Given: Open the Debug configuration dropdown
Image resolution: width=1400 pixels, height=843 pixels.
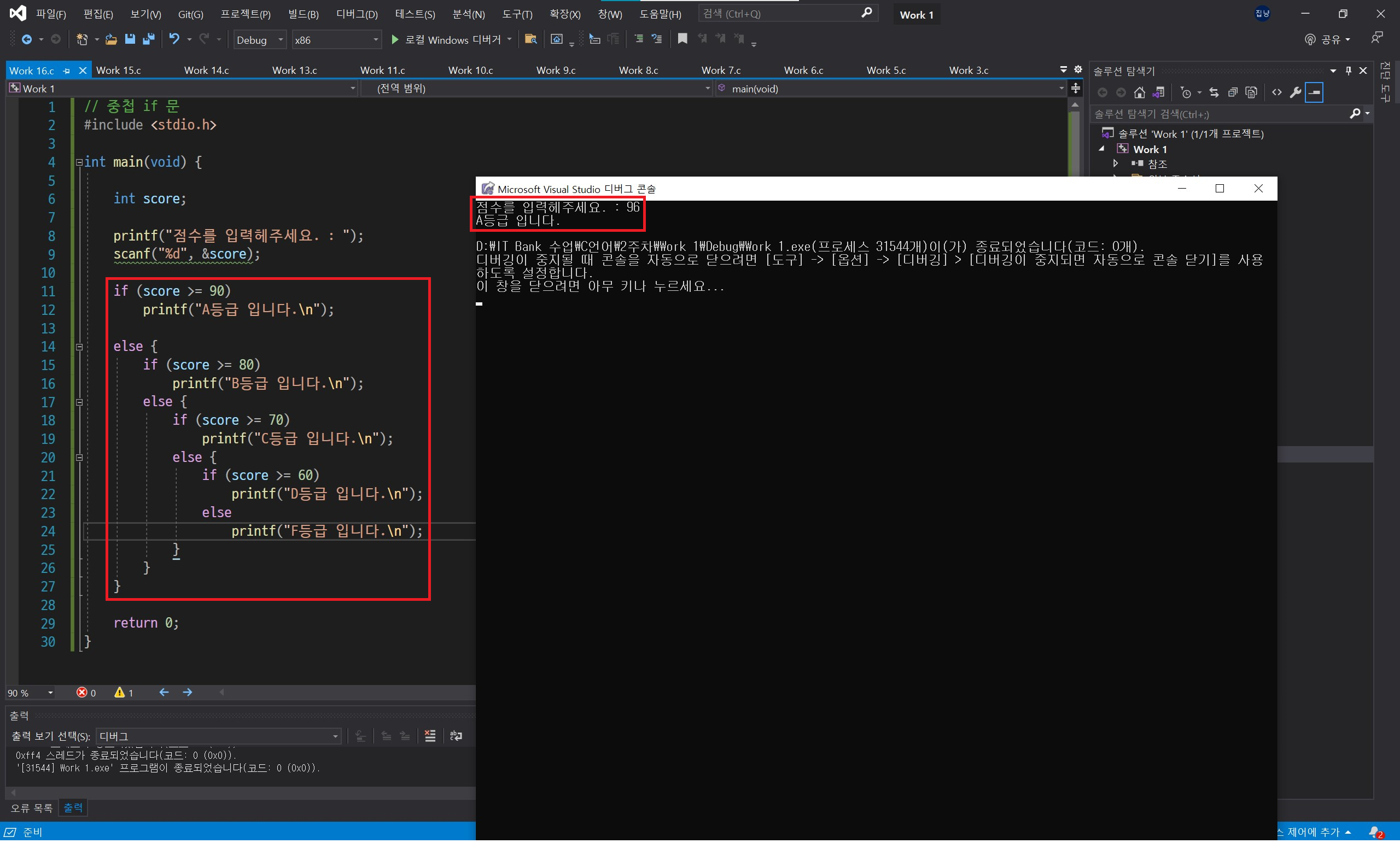Looking at the screenshot, I should pyautogui.click(x=259, y=40).
